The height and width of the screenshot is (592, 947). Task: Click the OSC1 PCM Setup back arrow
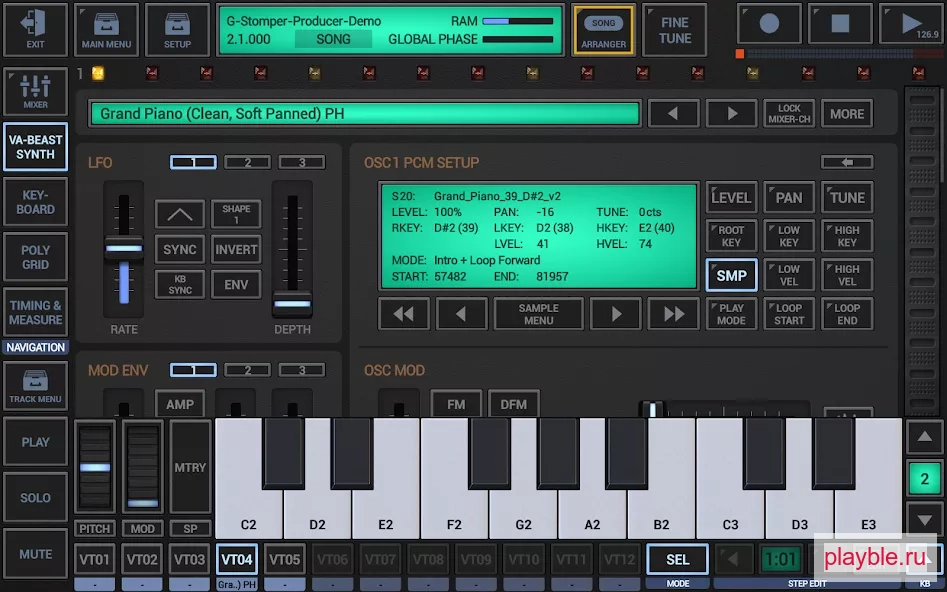click(x=847, y=162)
